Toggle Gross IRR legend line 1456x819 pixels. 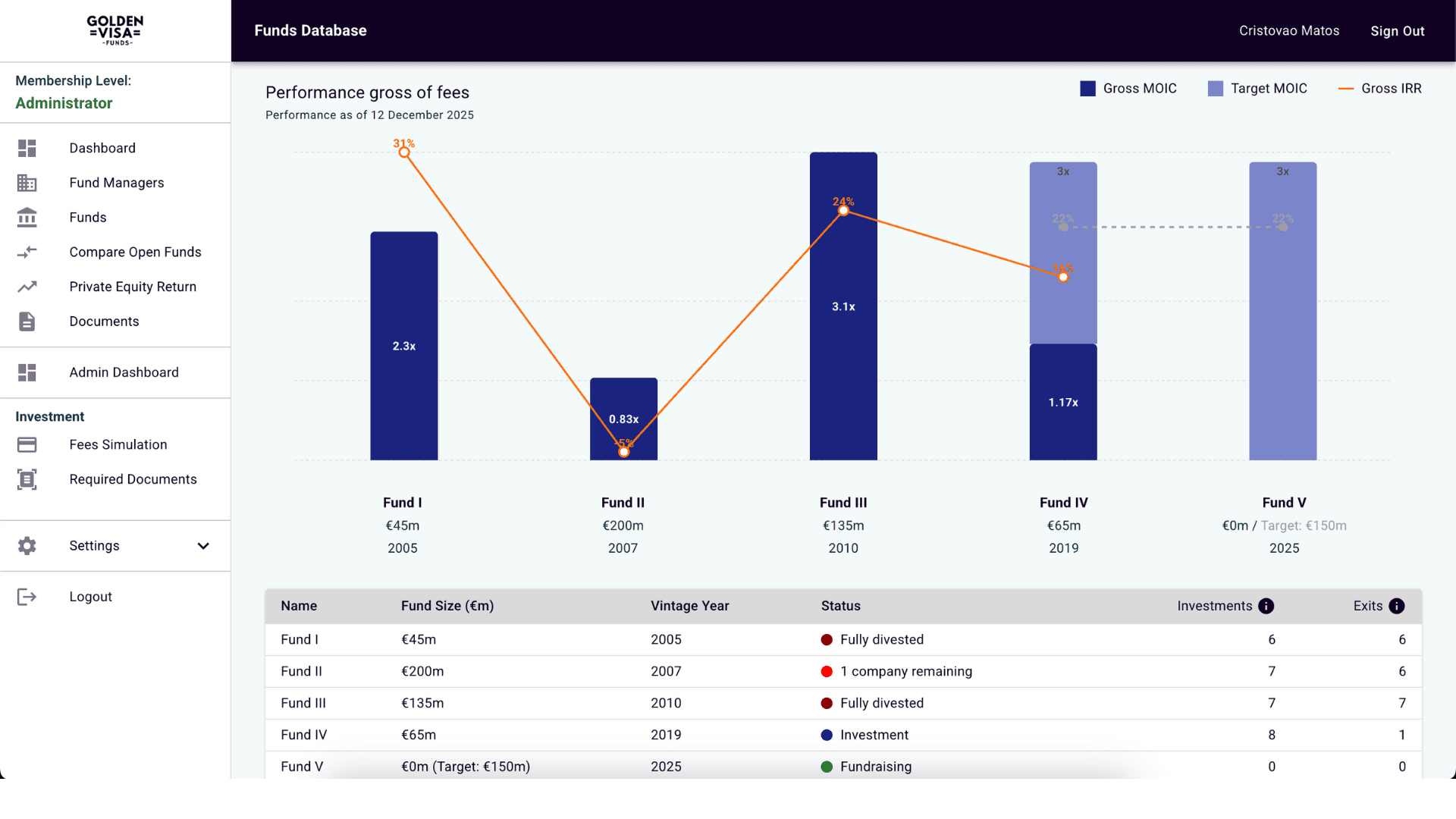(x=1346, y=89)
